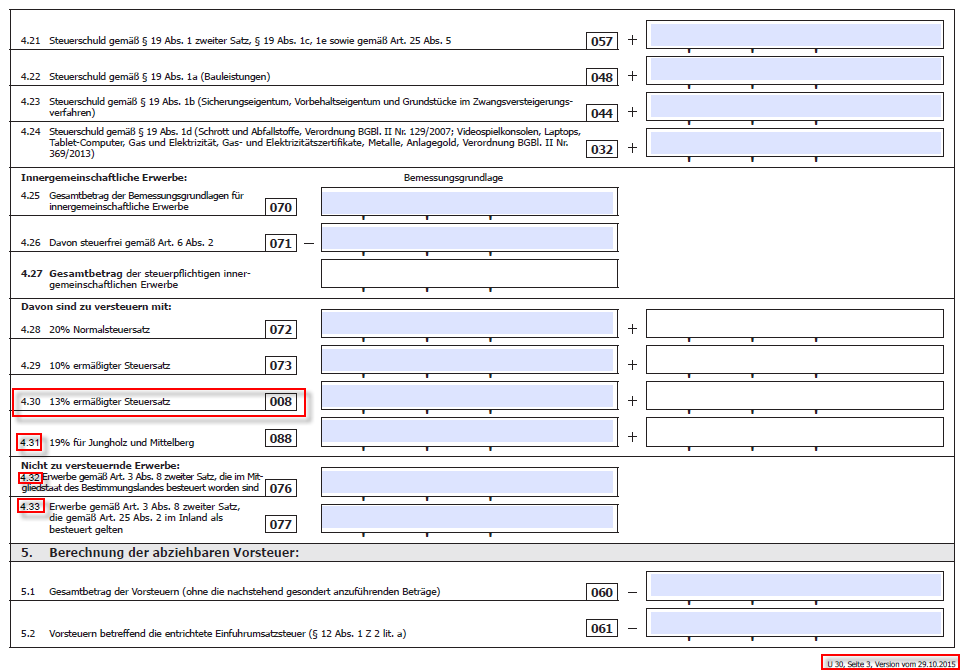
Task: Click the steuerfrei amount field for code 071
Action: [x=469, y=238]
